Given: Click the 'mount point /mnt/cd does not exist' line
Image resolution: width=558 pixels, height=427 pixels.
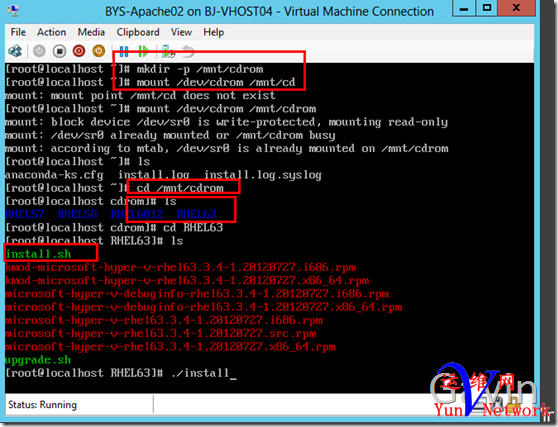Looking at the screenshot, I should (x=140, y=95).
